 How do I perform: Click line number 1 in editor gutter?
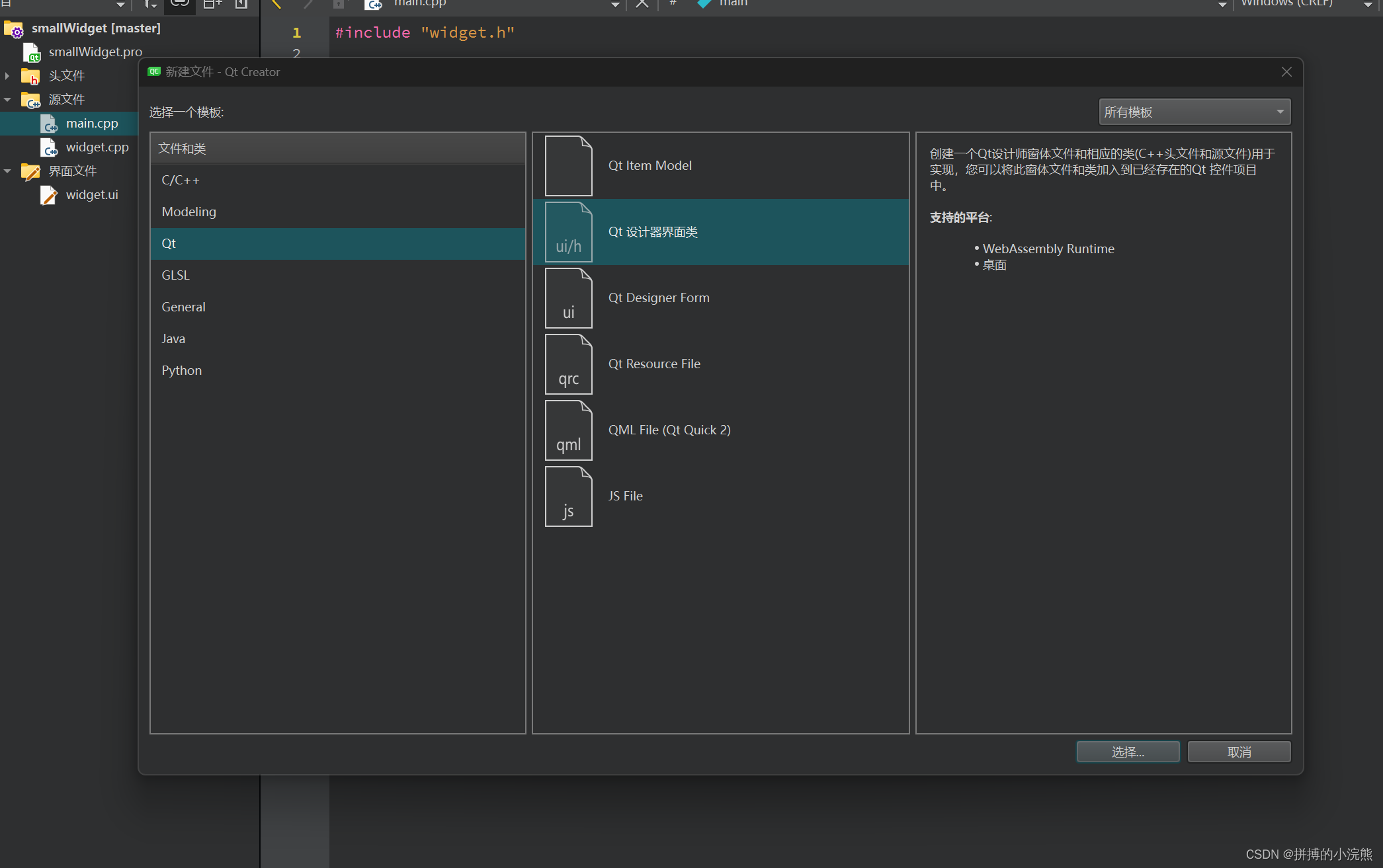tap(296, 32)
